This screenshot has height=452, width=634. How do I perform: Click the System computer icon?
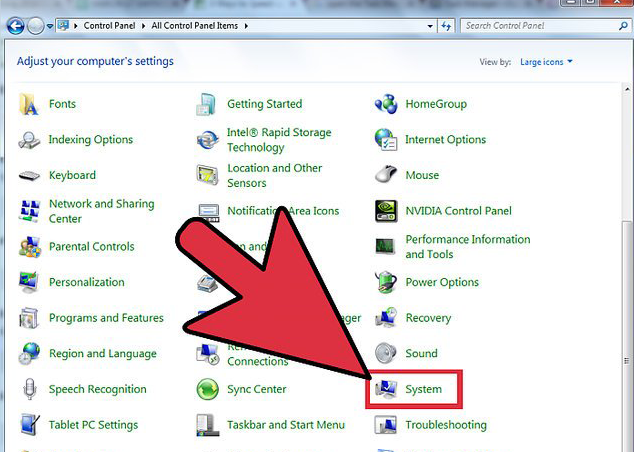[386, 389]
